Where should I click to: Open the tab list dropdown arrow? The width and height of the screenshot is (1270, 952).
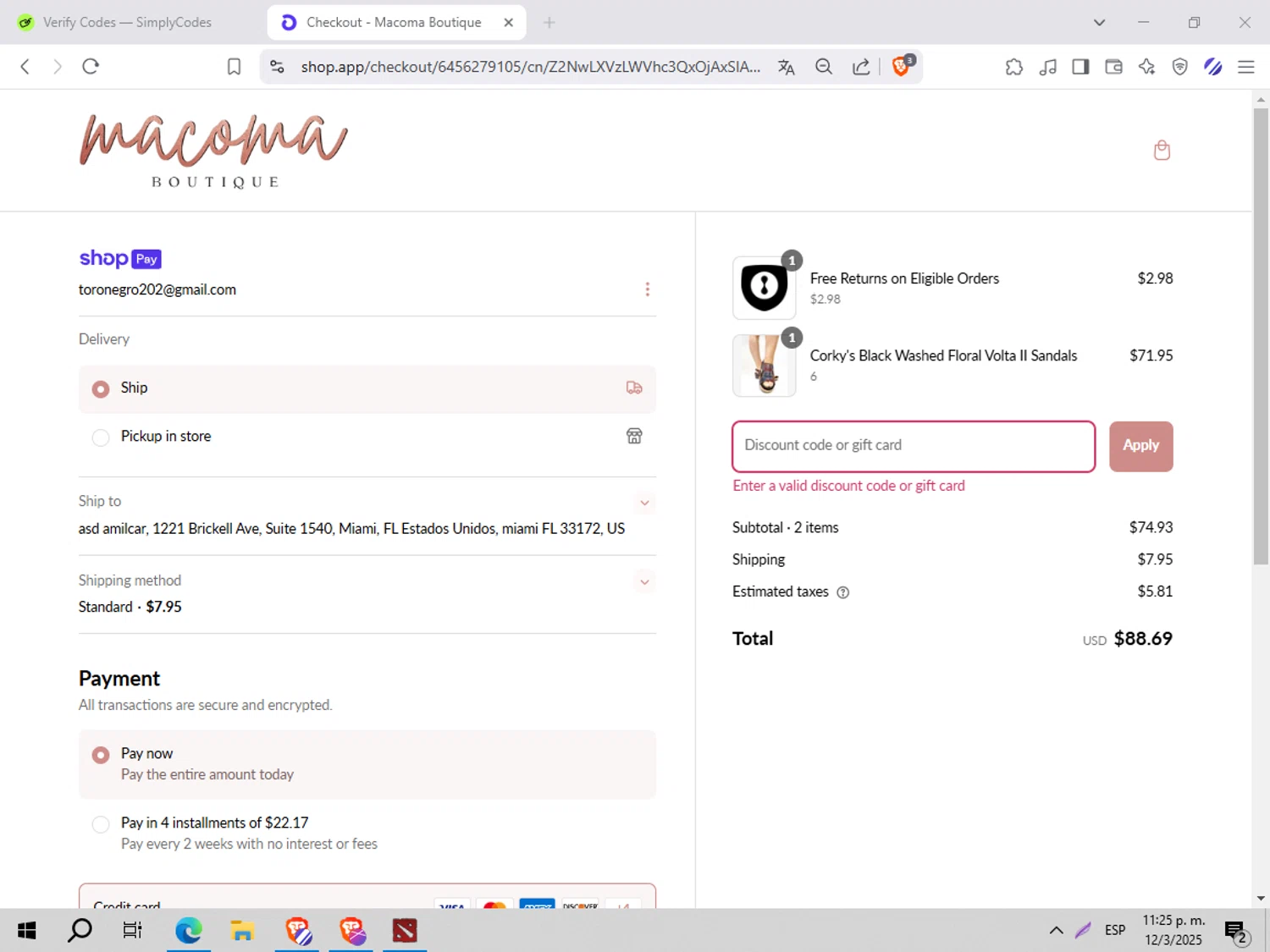[x=1099, y=23]
